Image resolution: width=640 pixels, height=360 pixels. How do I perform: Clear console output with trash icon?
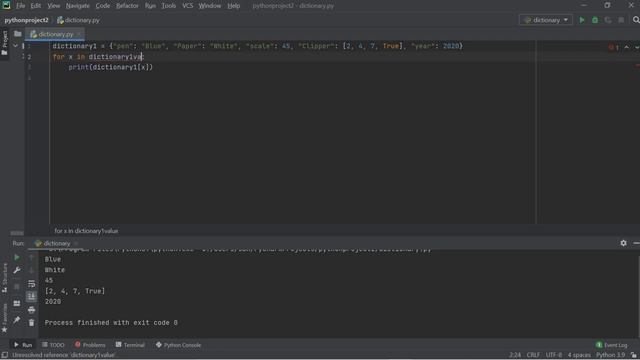tap(31, 323)
